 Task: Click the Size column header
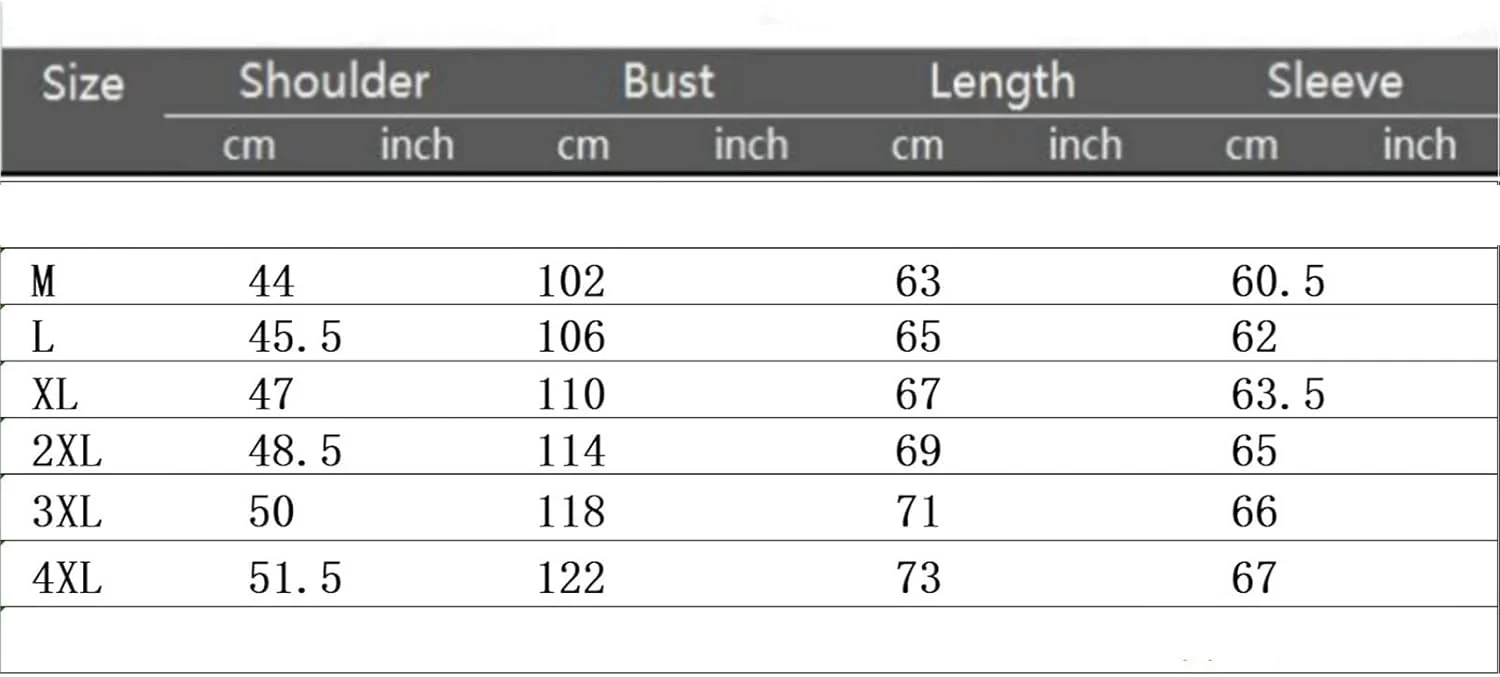click(83, 84)
